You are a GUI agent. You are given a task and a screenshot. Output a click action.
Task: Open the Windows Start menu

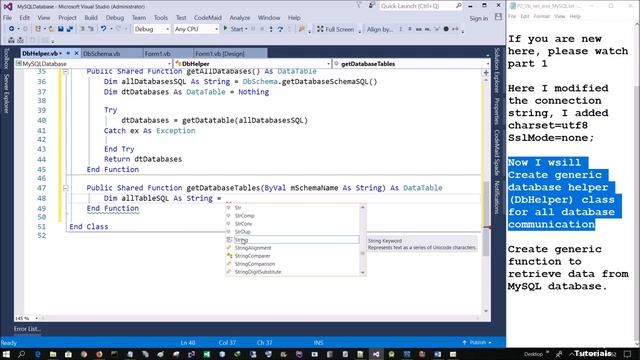(x=6, y=354)
